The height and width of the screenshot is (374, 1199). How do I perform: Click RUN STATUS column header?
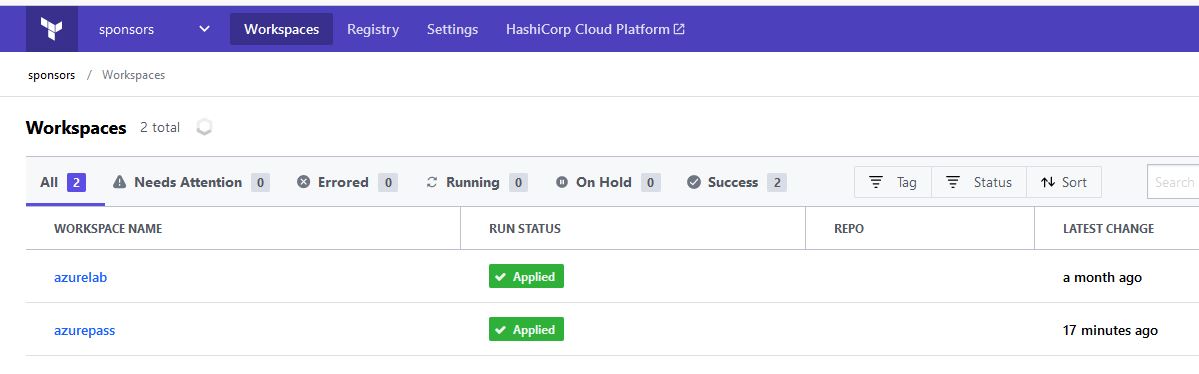525,229
